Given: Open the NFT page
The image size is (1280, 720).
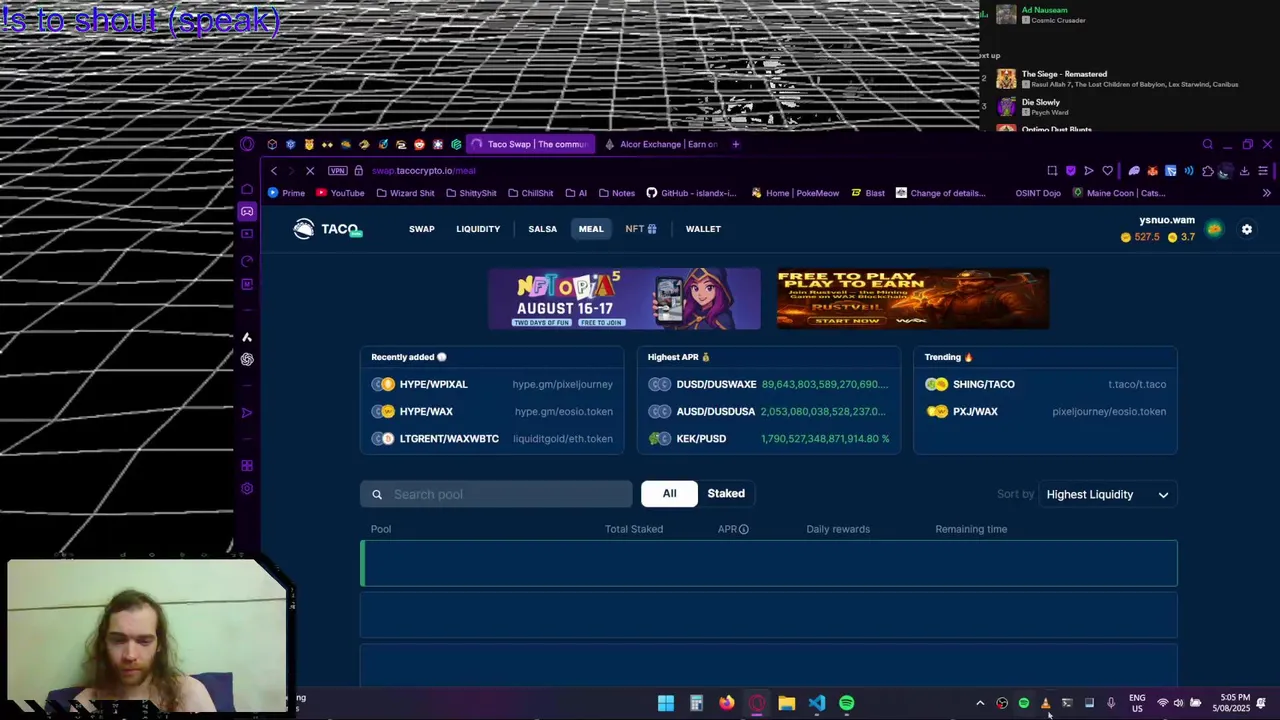Looking at the screenshot, I should [641, 229].
